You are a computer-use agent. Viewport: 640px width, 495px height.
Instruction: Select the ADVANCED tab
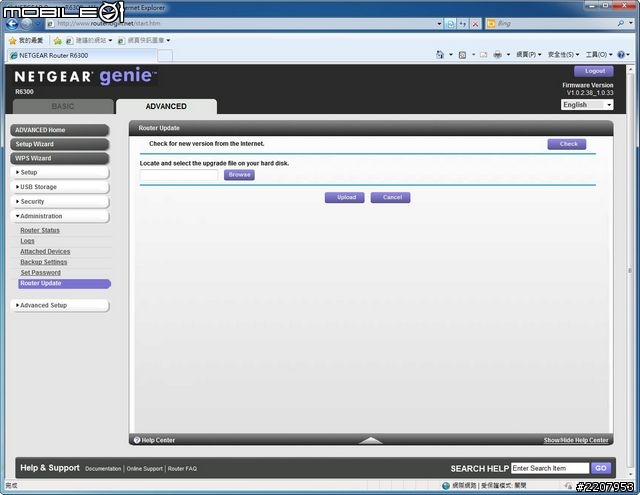(x=166, y=107)
